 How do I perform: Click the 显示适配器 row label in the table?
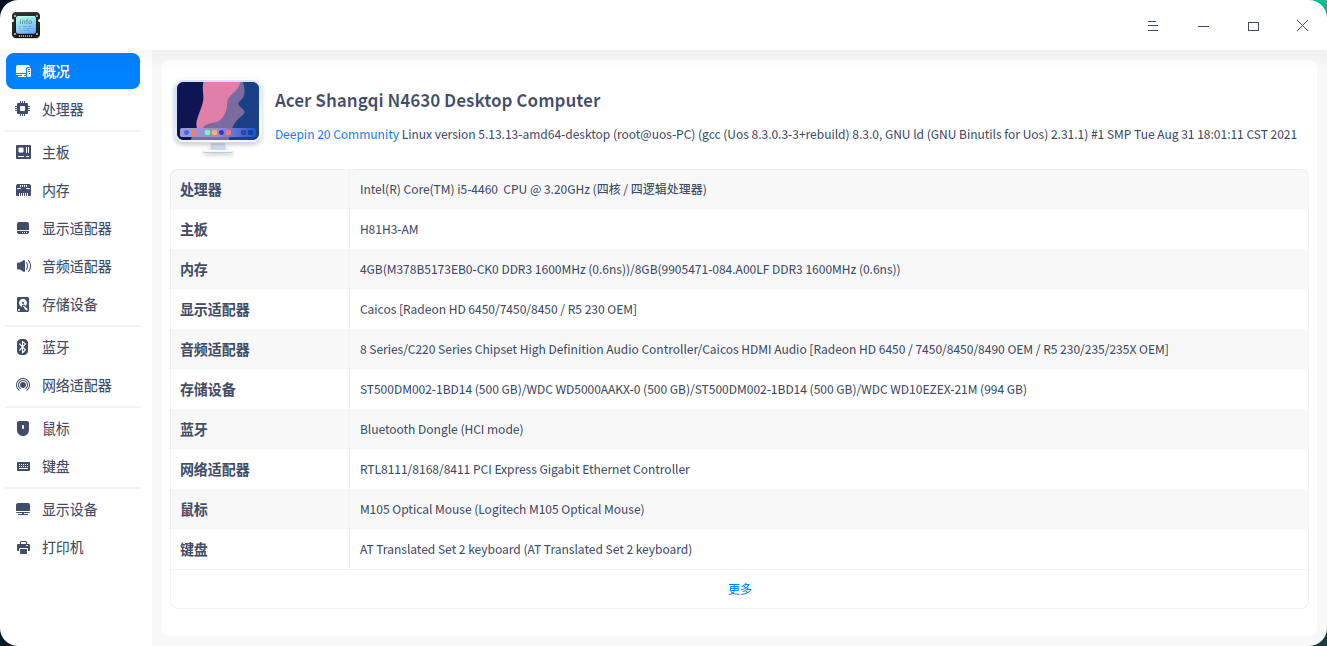tap(215, 309)
